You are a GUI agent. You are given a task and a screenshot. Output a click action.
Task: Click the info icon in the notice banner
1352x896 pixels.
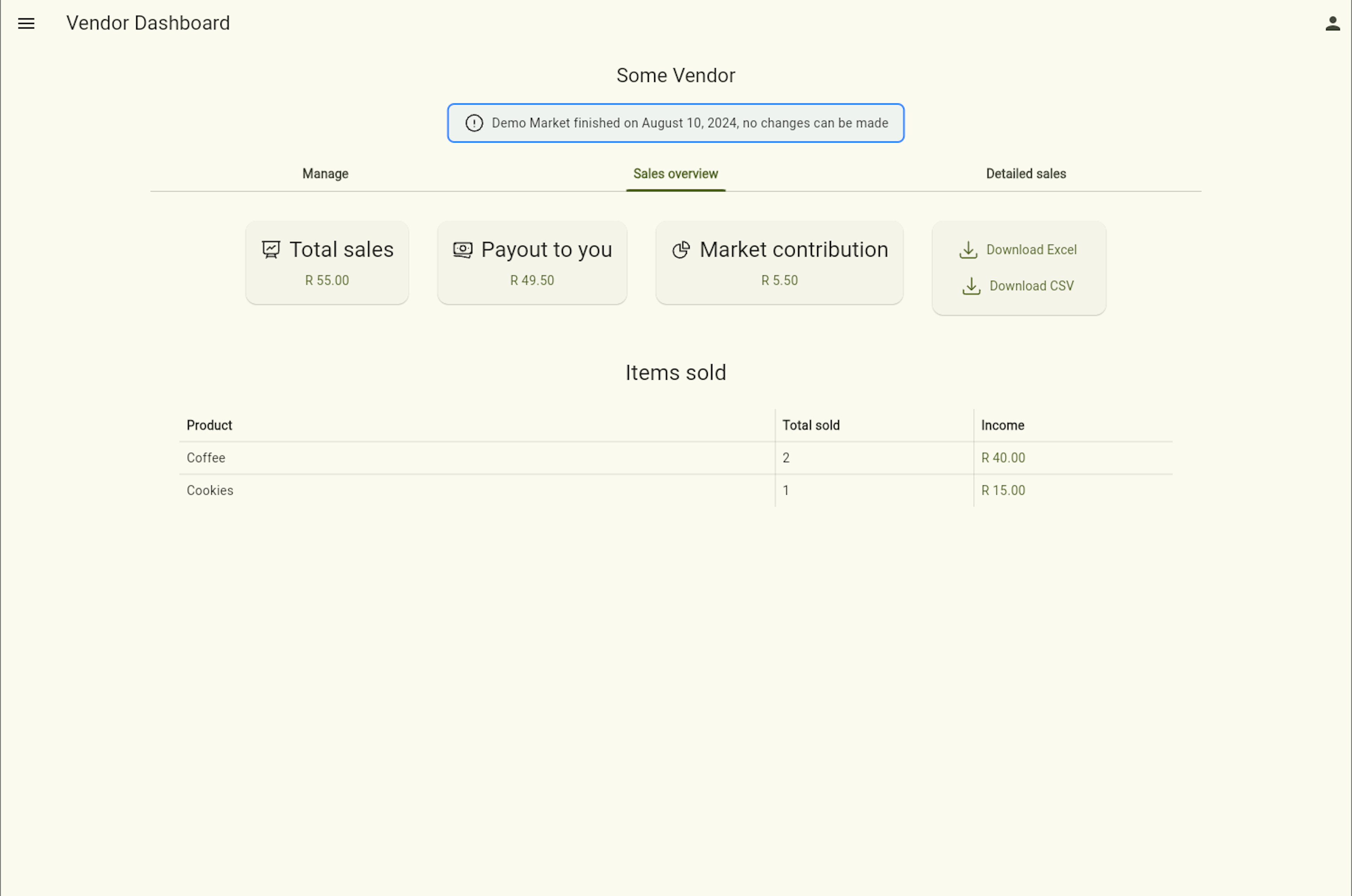coord(474,123)
